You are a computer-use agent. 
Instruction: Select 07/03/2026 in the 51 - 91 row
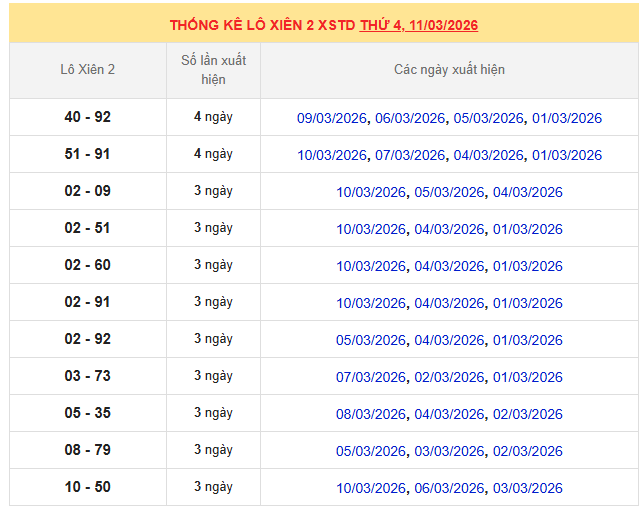click(x=410, y=155)
